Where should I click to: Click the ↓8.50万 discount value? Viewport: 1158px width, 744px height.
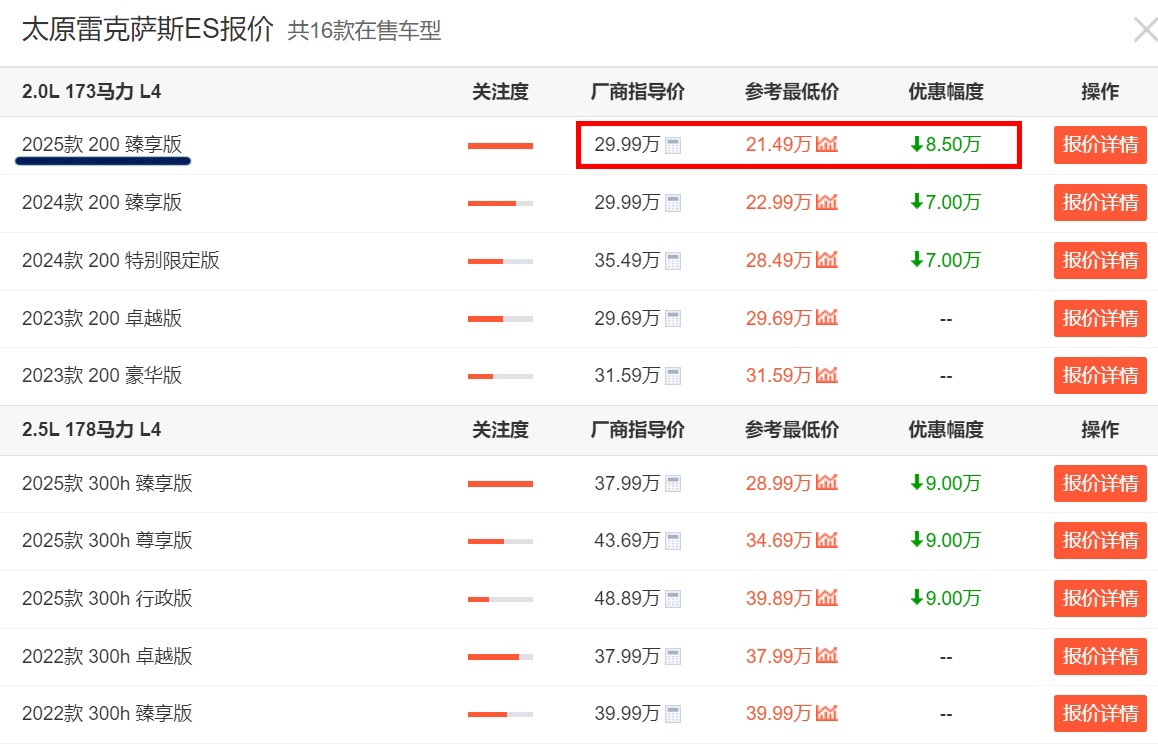tap(945, 144)
